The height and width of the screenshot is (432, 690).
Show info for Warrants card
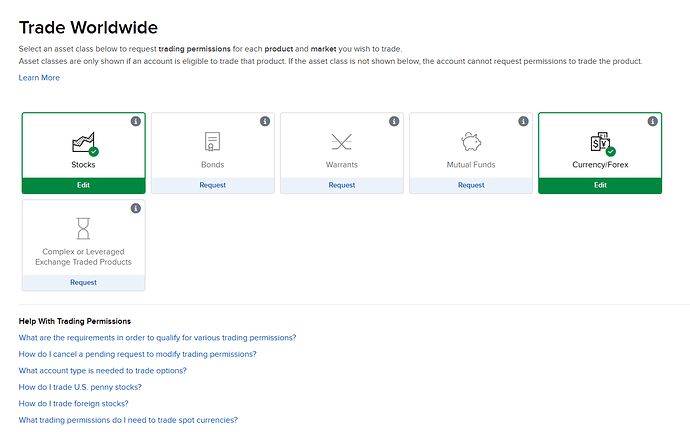pos(394,121)
